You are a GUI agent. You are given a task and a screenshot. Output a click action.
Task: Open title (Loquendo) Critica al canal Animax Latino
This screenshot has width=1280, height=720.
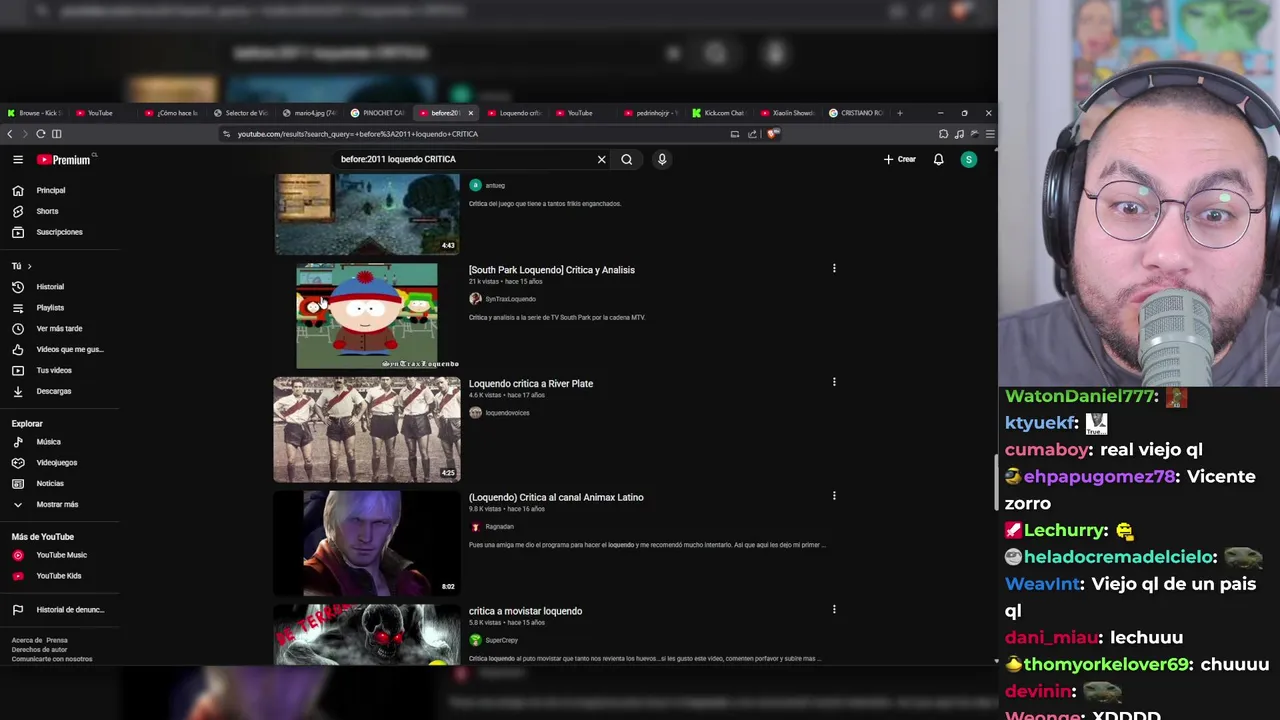[556, 497]
